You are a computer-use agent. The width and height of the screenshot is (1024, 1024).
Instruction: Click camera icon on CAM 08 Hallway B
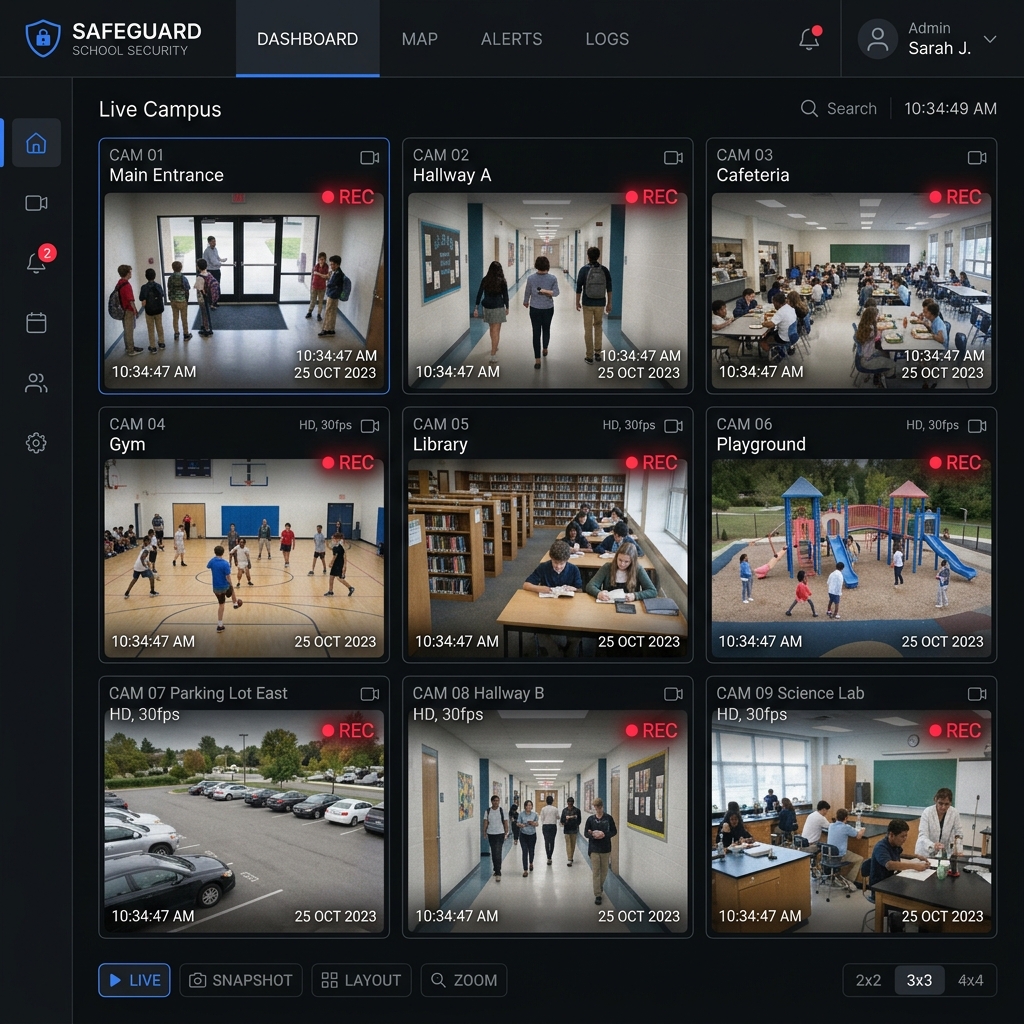pyautogui.click(x=673, y=694)
